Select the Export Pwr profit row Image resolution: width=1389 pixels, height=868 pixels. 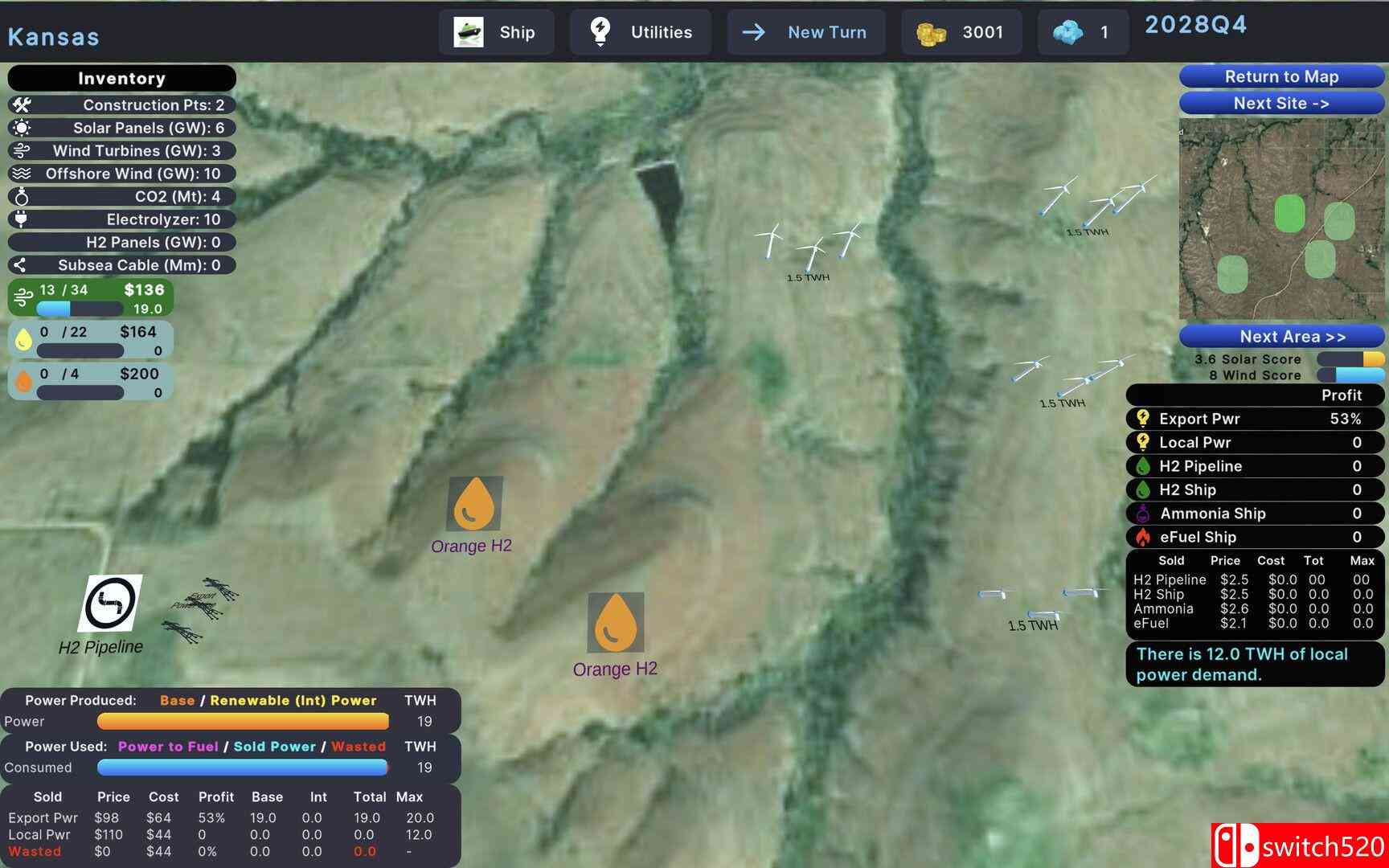(x=1255, y=419)
